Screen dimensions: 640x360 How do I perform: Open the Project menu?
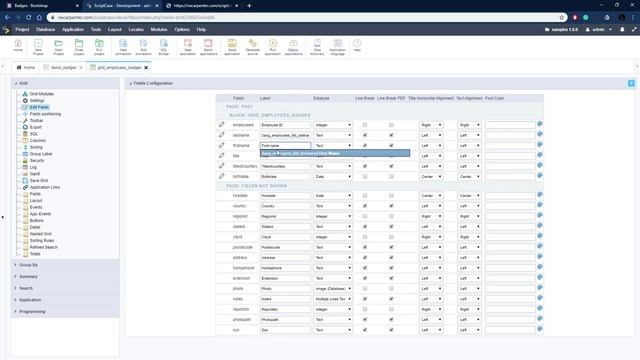click(x=22, y=29)
